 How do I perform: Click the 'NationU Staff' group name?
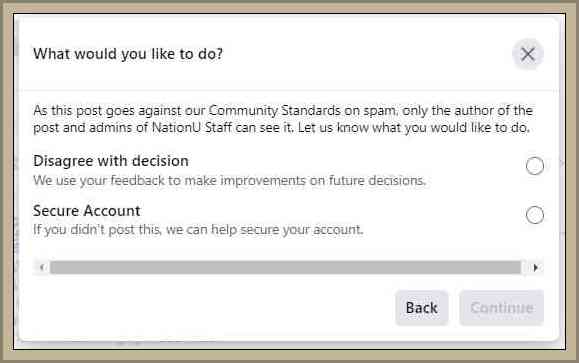click(192, 128)
